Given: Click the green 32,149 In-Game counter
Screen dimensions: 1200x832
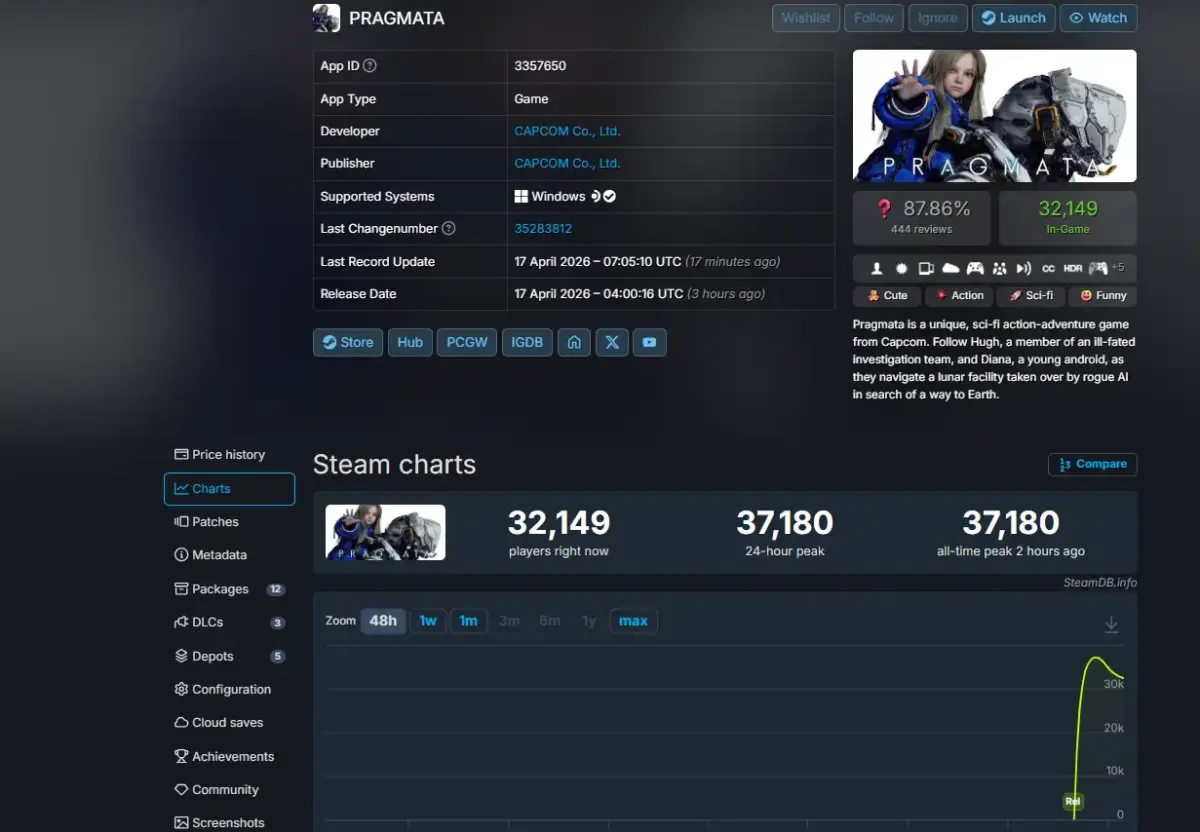Looking at the screenshot, I should (x=1068, y=218).
